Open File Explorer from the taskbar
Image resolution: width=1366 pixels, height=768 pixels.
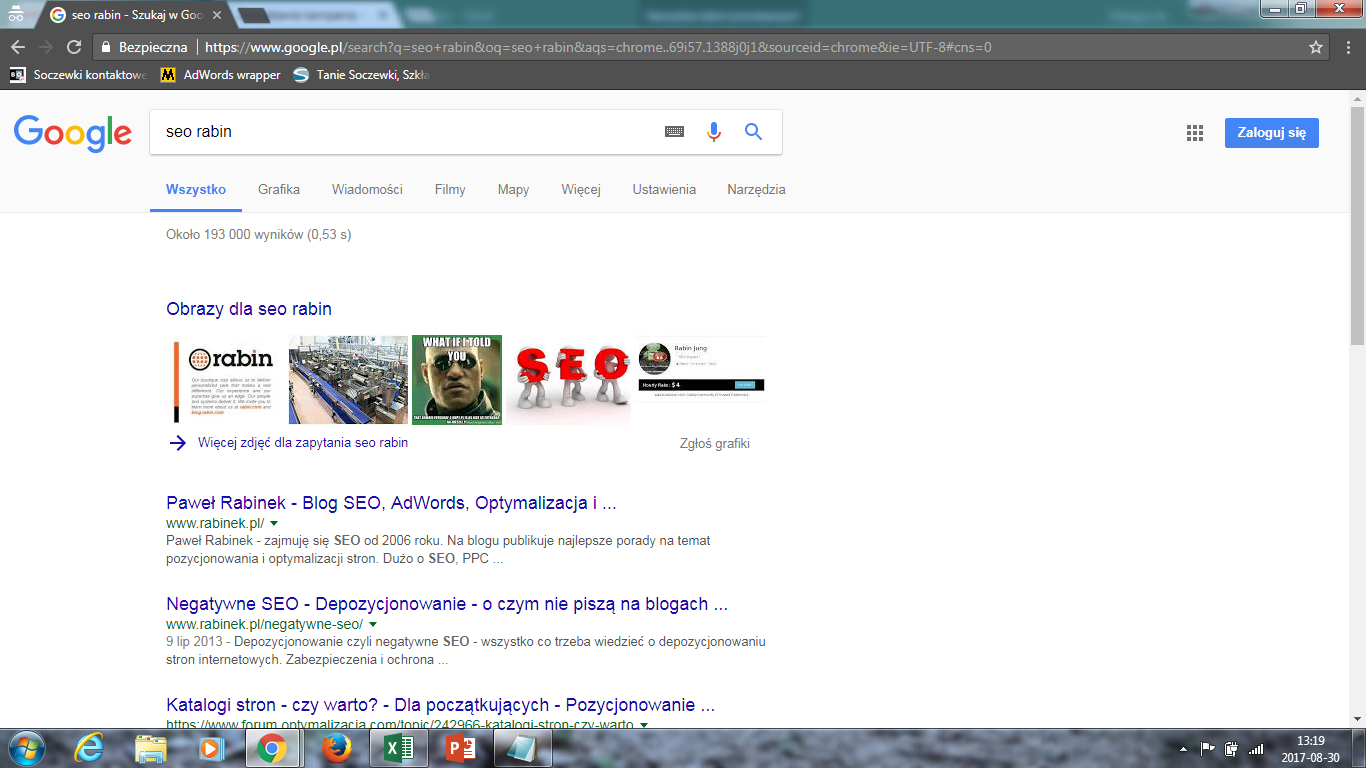tap(151, 748)
